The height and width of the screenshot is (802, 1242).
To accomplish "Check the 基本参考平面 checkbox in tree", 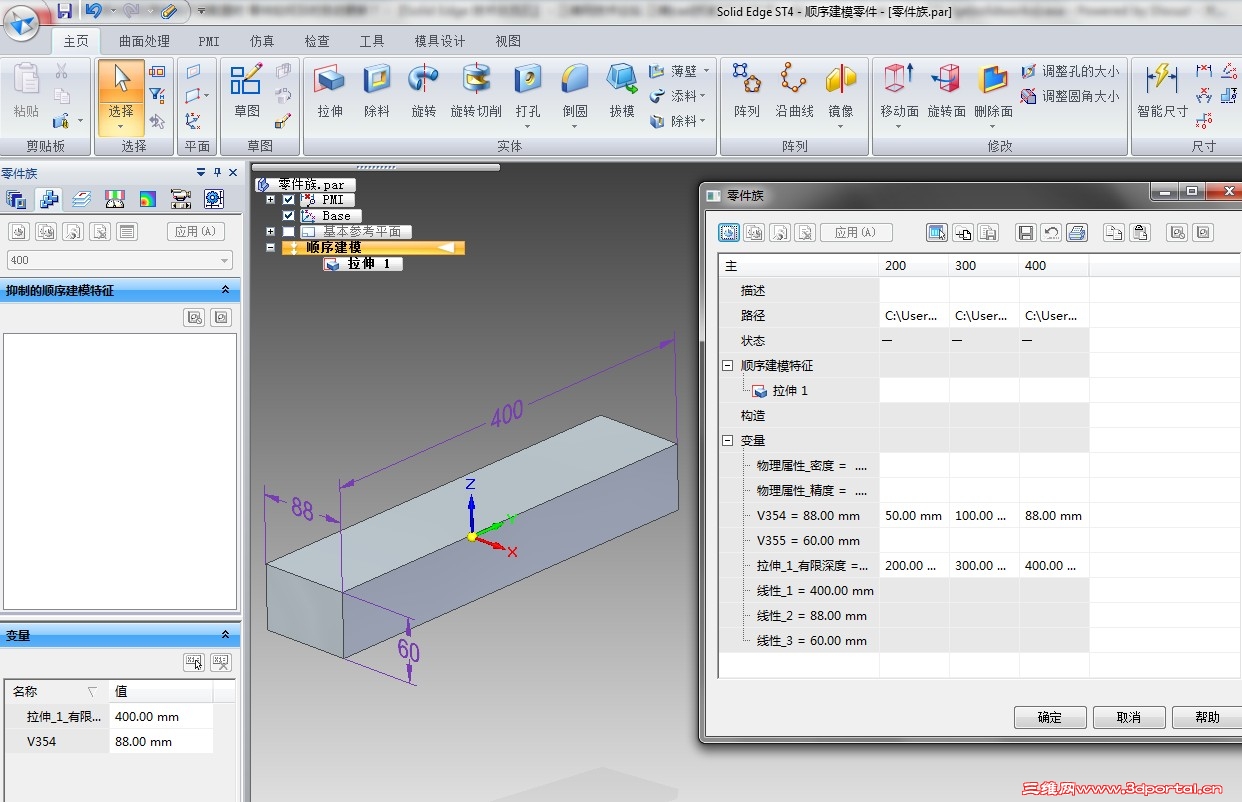I will tap(289, 232).
